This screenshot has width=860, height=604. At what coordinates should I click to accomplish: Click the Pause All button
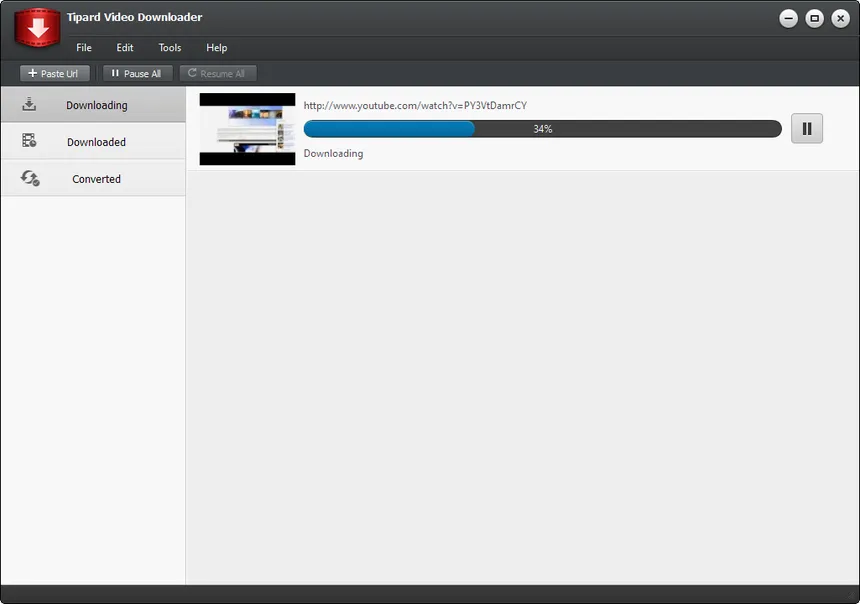(137, 74)
